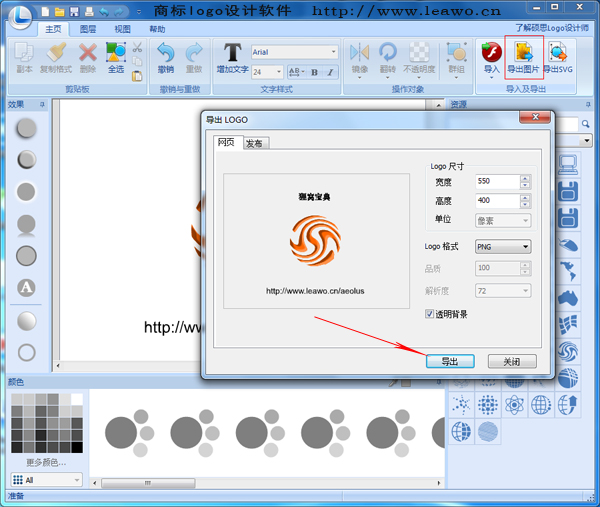Viewport: 600px width, 507px height.
Task: Click the Open folder icon in quick access toolbar
Action: coord(59,11)
